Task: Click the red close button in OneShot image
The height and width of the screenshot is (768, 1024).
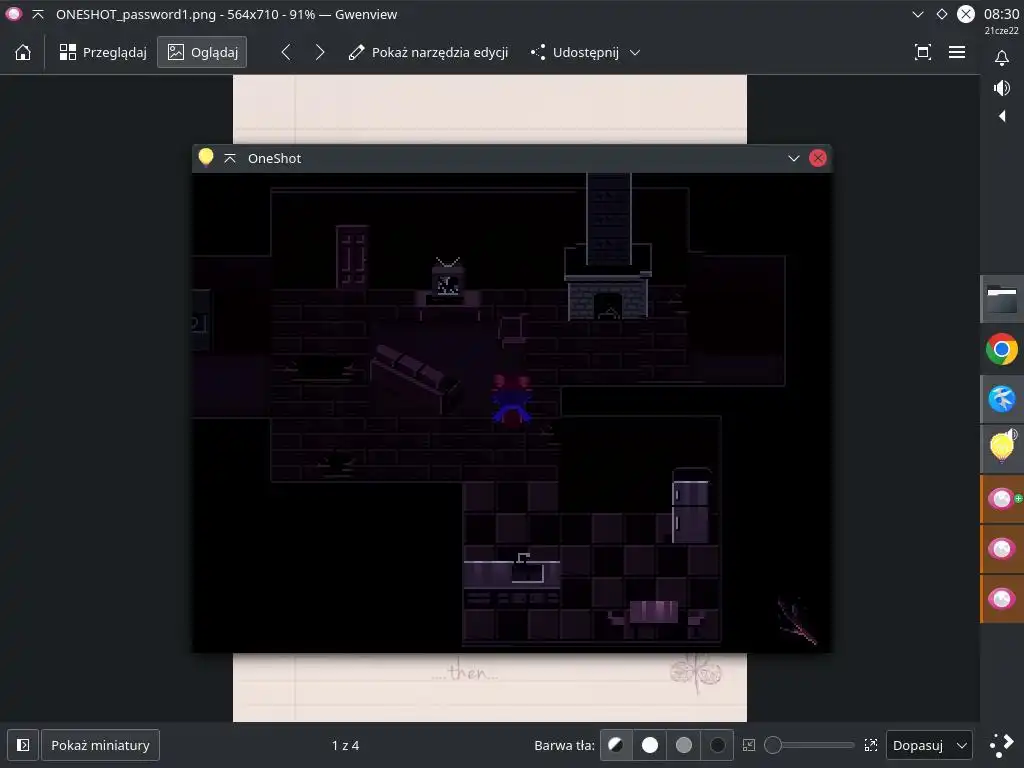Action: 818,158
